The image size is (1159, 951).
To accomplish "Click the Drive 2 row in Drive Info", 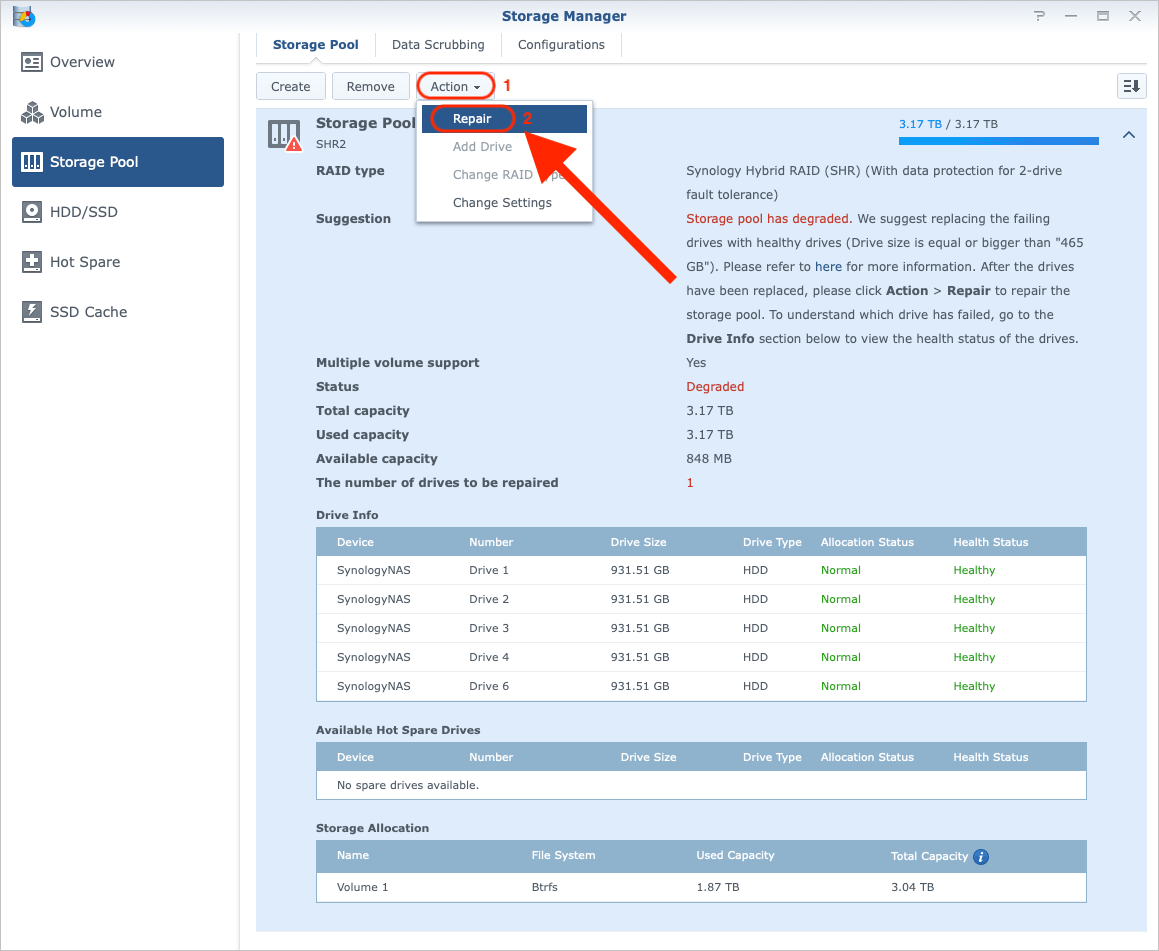I will point(701,599).
